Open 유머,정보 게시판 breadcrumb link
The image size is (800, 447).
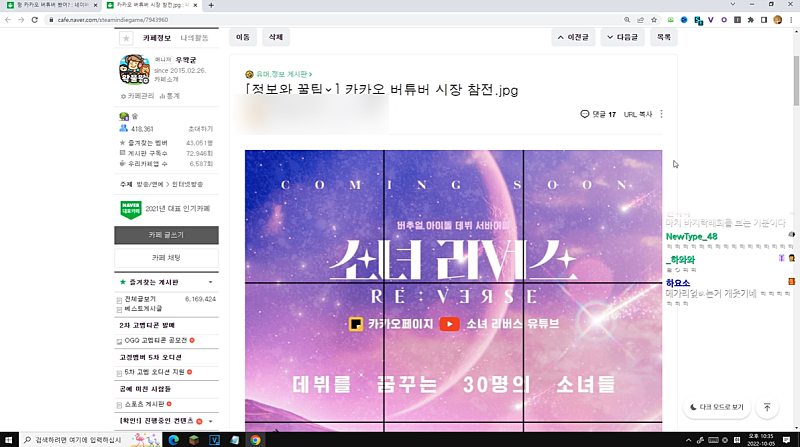[284, 74]
